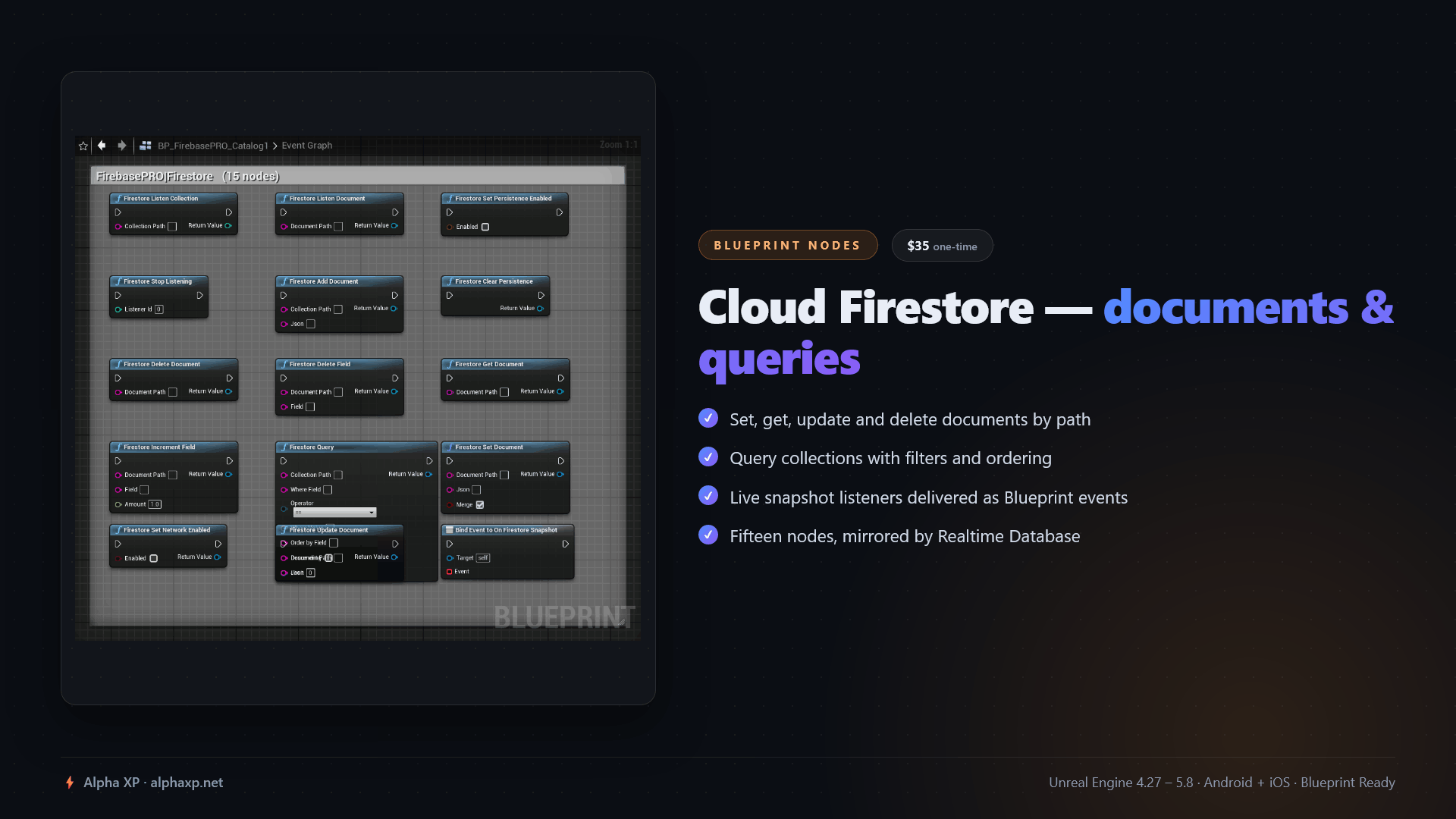This screenshot has height=819, width=1456.
Task: Click 'Live snapshot listeners delivered as Blueprint events' text
Action: tap(928, 497)
